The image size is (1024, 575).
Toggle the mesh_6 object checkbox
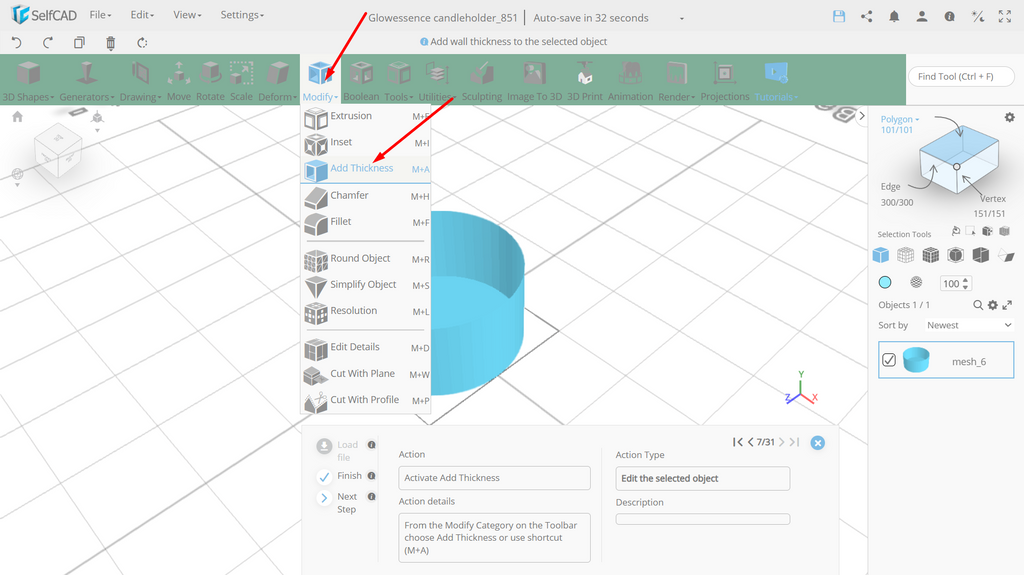coord(889,360)
